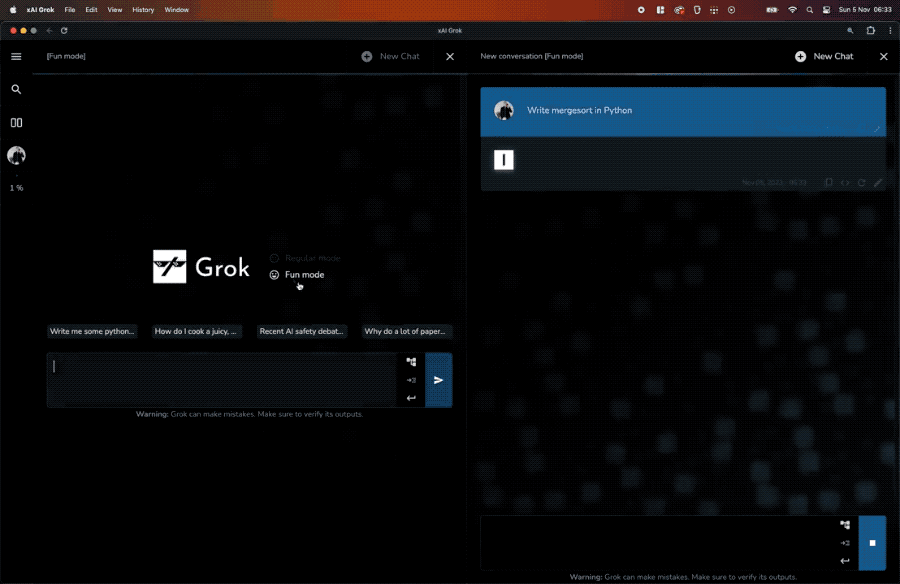
Task: Click the split-view panels icon in the sidebar
Action: pyautogui.click(x=16, y=122)
